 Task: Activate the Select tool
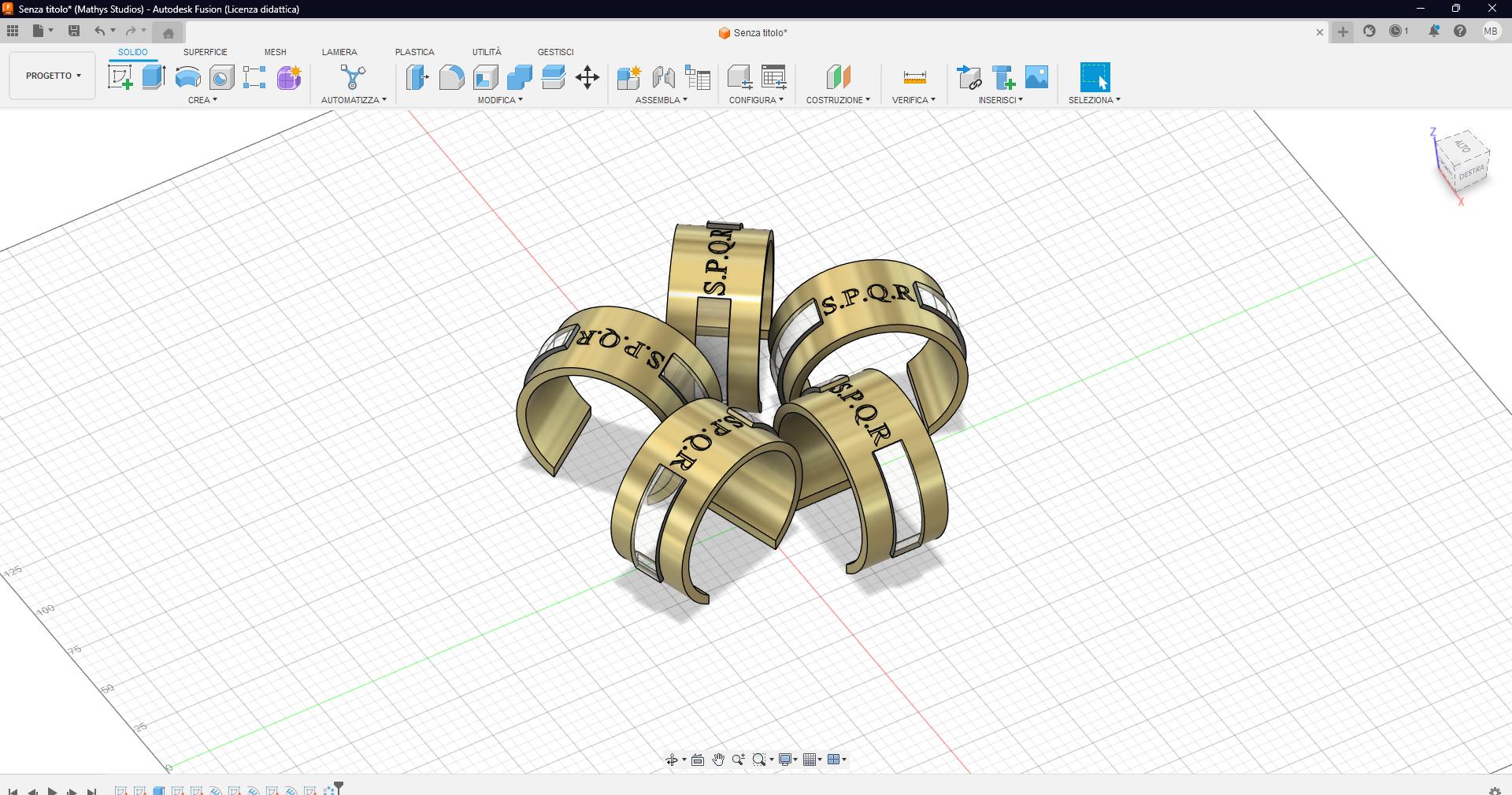[1095, 77]
